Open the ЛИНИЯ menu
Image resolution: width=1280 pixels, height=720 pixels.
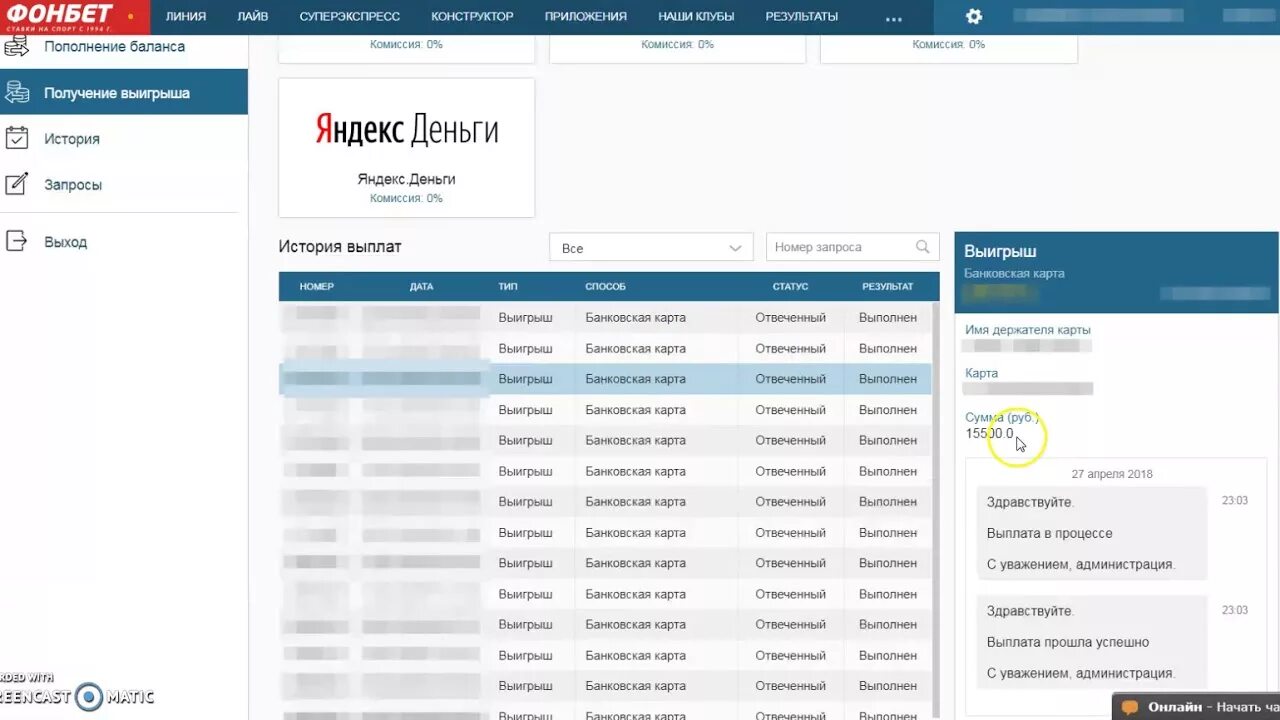pyautogui.click(x=186, y=17)
